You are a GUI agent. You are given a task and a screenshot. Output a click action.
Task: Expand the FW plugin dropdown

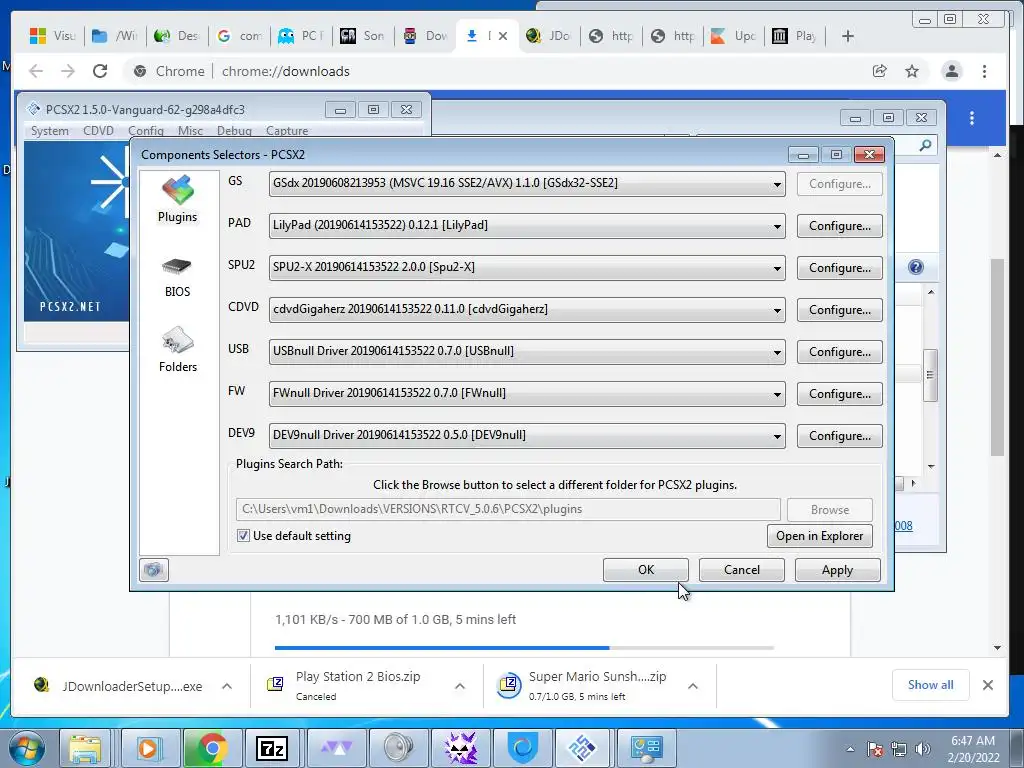pos(776,394)
